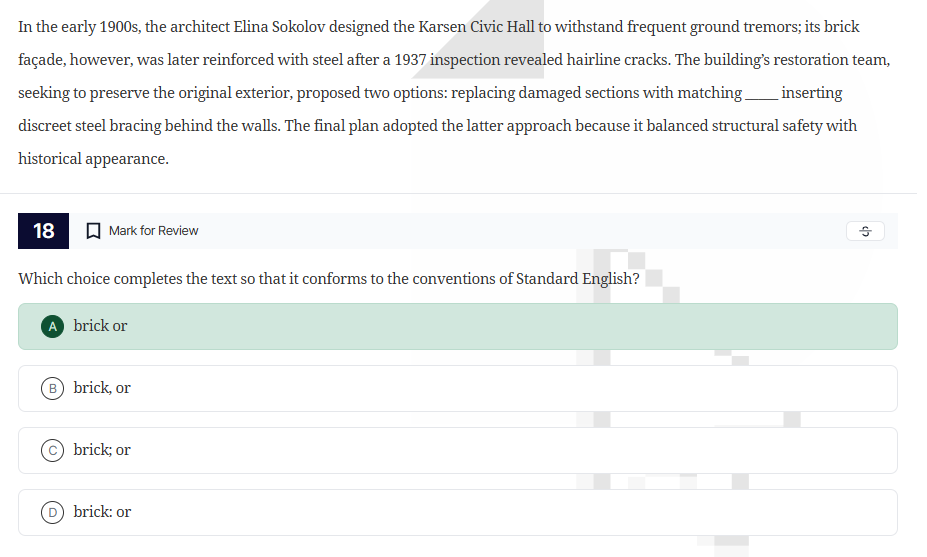Click the year "1937" in the passage
This screenshot has width=927, height=557.
[411, 60]
